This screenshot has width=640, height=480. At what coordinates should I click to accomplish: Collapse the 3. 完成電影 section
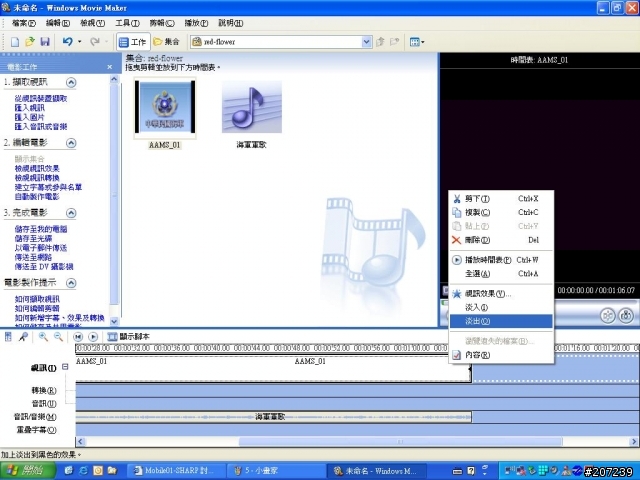(x=71, y=213)
